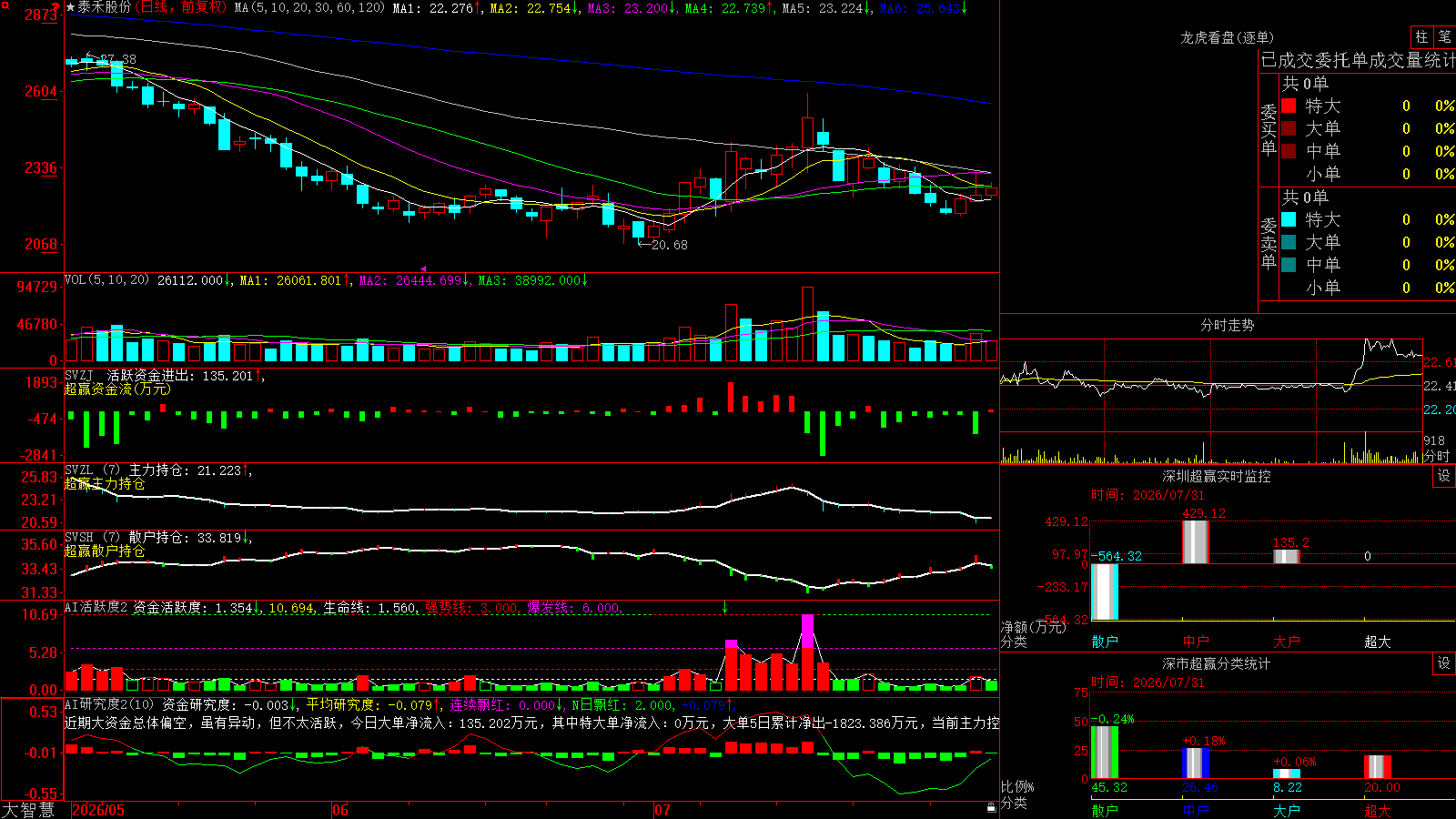Image resolution: width=1456 pixels, height=819 pixels.
Task: Click the red question mark icon
Action: click(x=56, y=6)
